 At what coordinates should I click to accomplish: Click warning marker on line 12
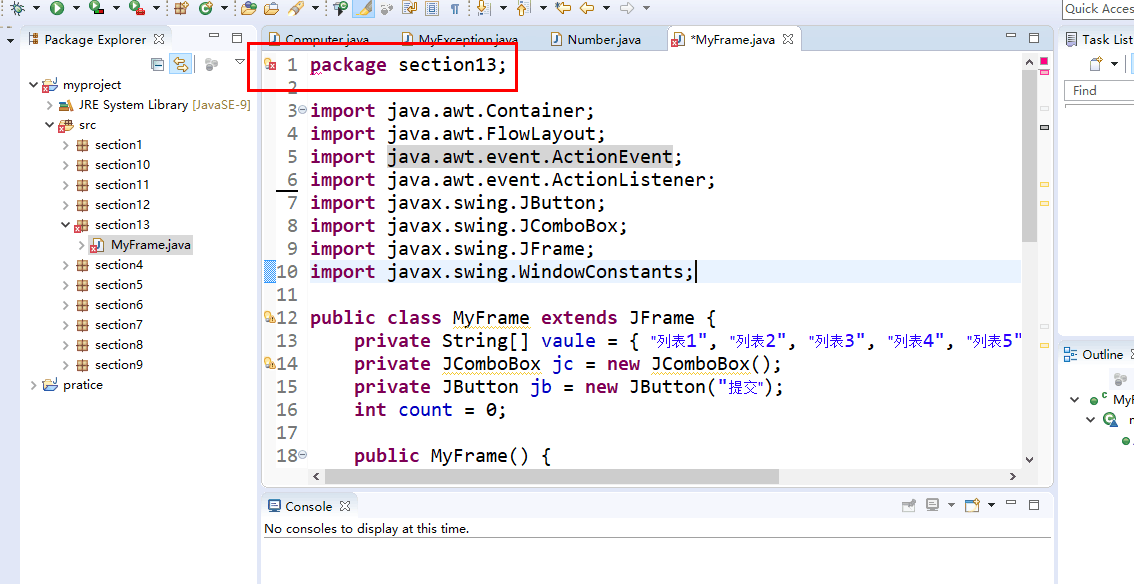click(x=270, y=317)
